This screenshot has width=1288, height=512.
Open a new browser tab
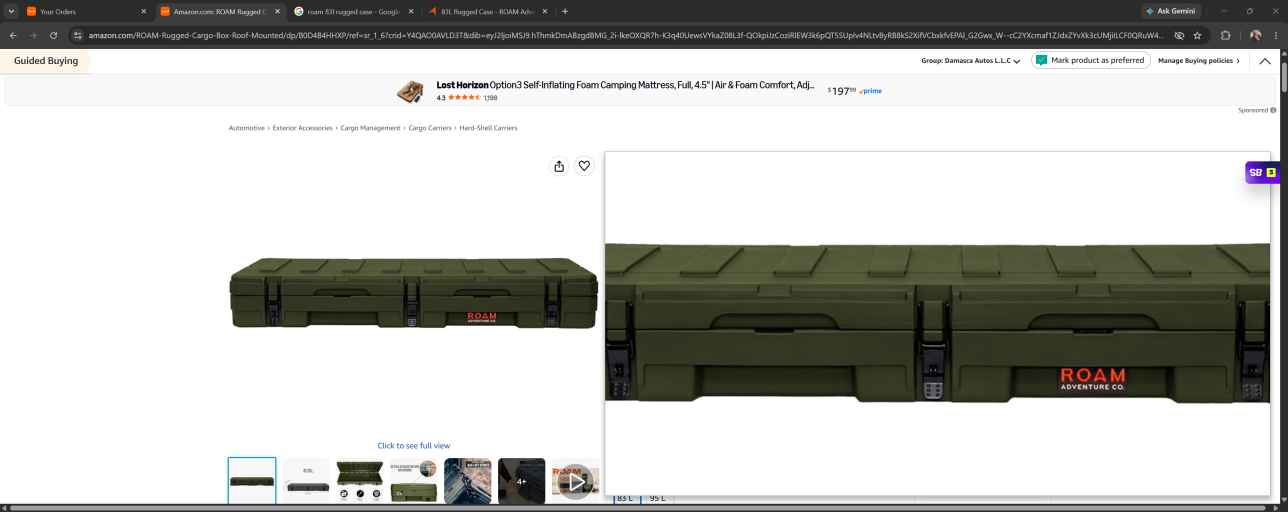click(565, 11)
